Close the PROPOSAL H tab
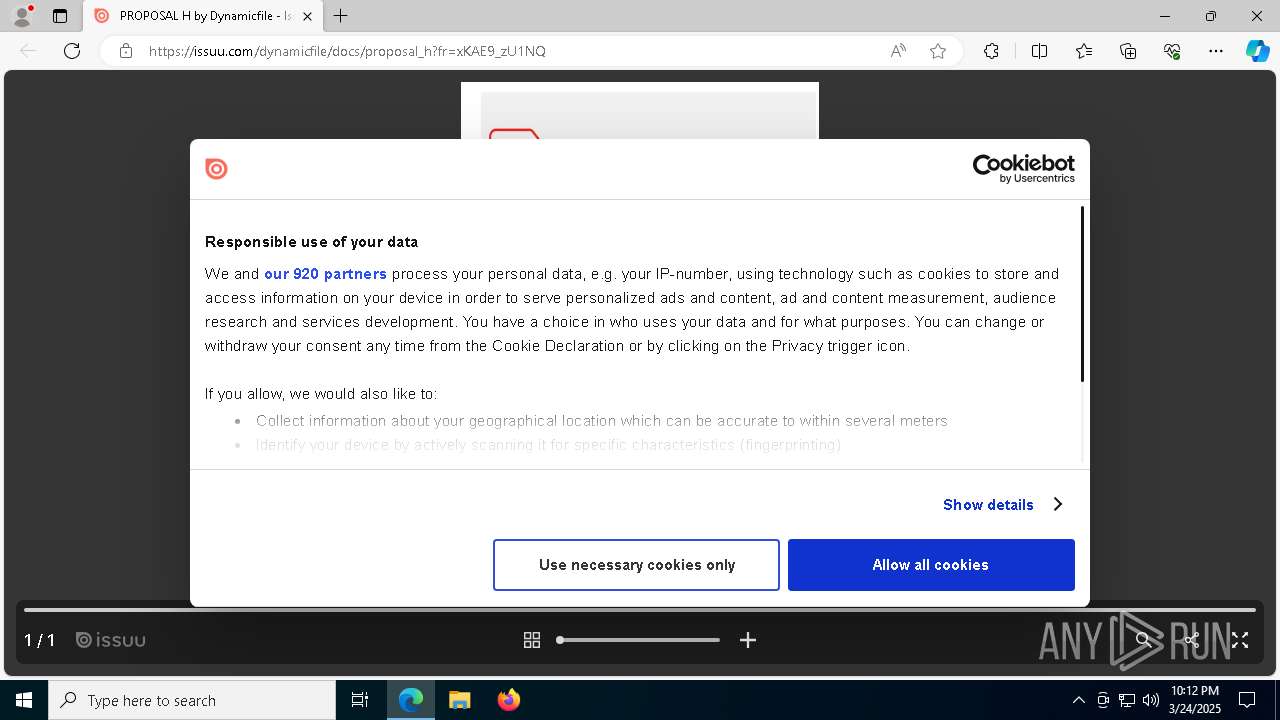The height and width of the screenshot is (720, 1280). click(307, 16)
